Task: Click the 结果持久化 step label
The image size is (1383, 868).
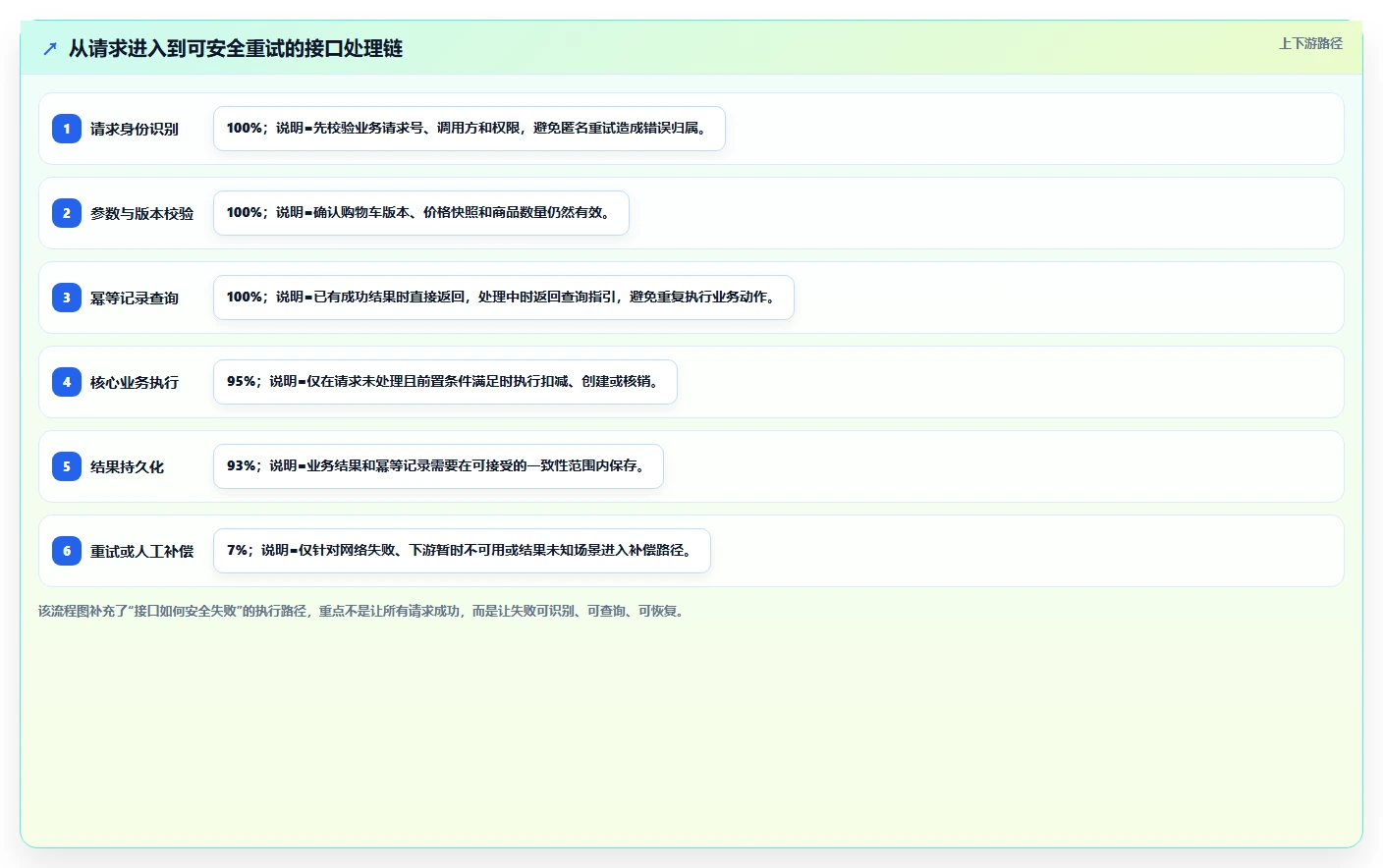Action: [128, 466]
